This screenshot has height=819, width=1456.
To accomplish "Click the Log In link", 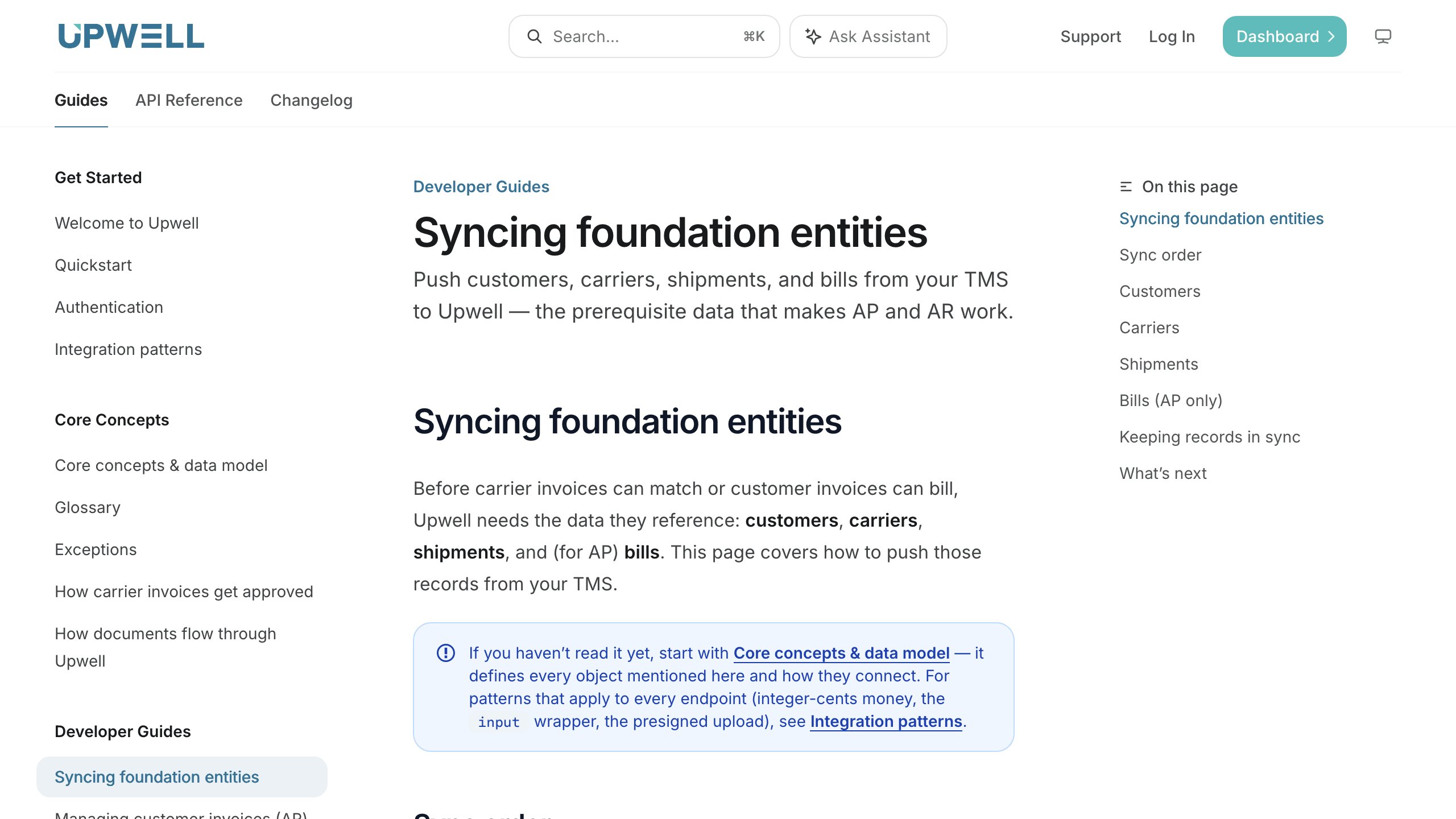I will click(1172, 36).
